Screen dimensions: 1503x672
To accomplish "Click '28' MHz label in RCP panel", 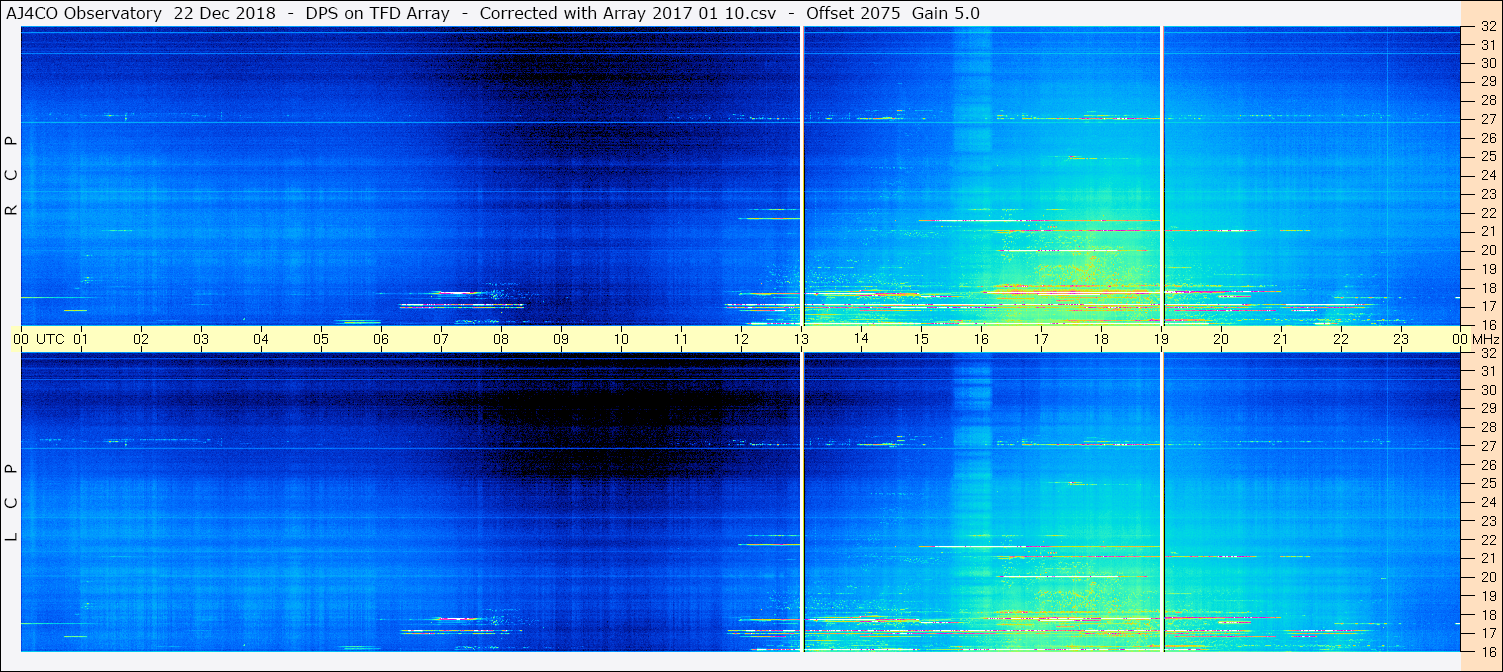I will tap(1488, 100).
